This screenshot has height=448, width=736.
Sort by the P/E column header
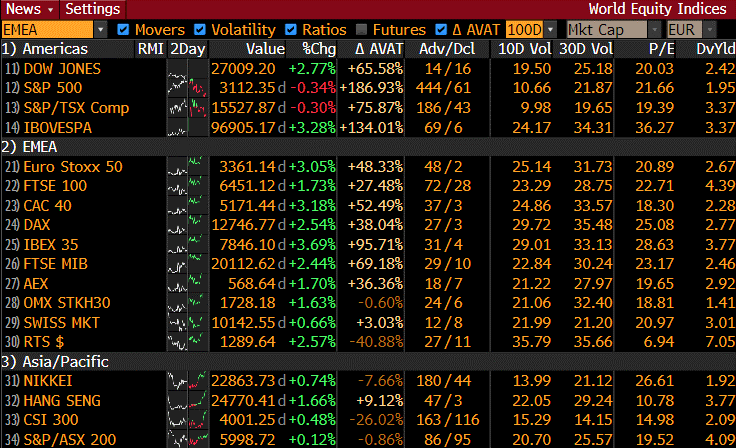pyautogui.click(x=662, y=49)
